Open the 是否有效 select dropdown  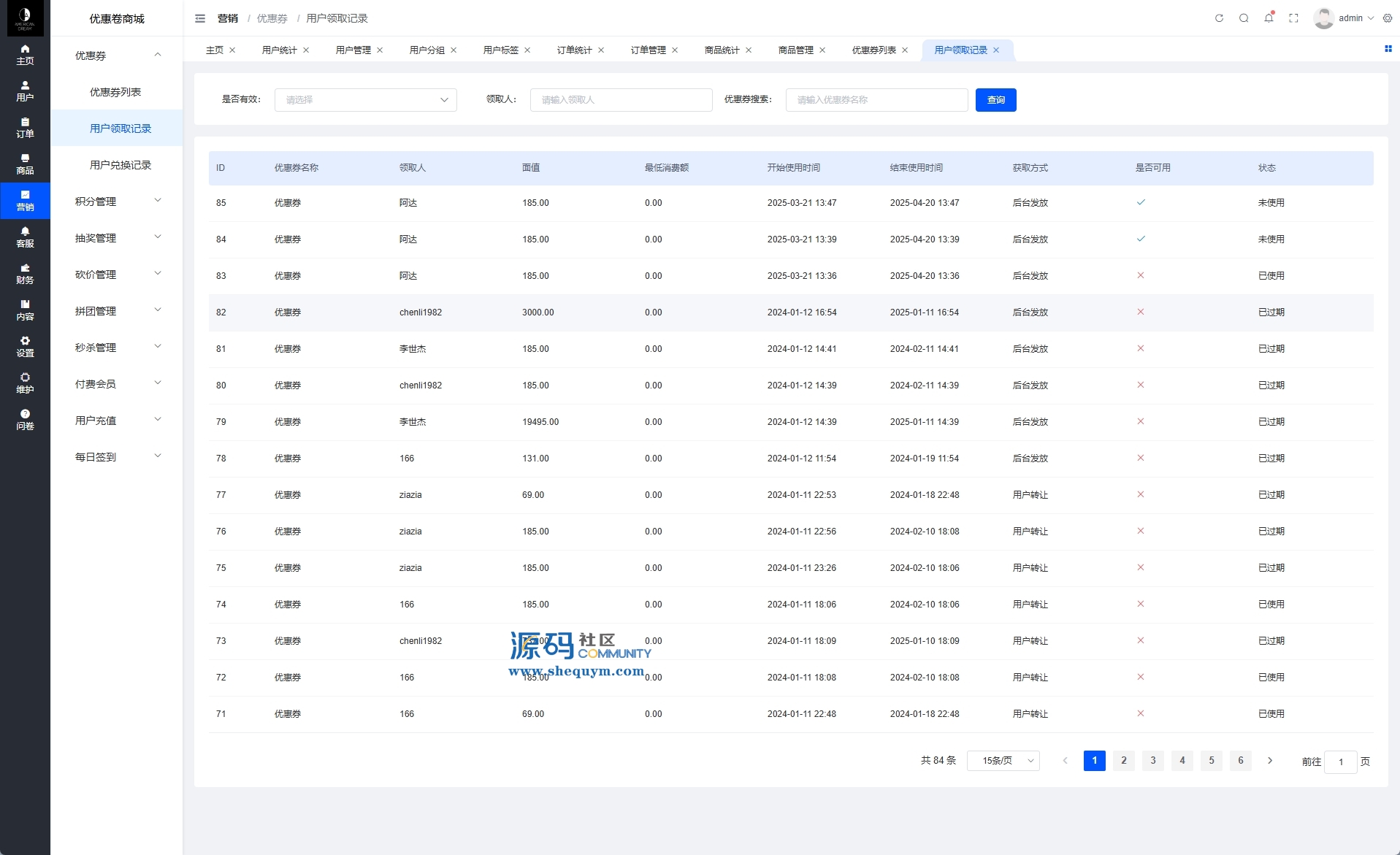(365, 100)
